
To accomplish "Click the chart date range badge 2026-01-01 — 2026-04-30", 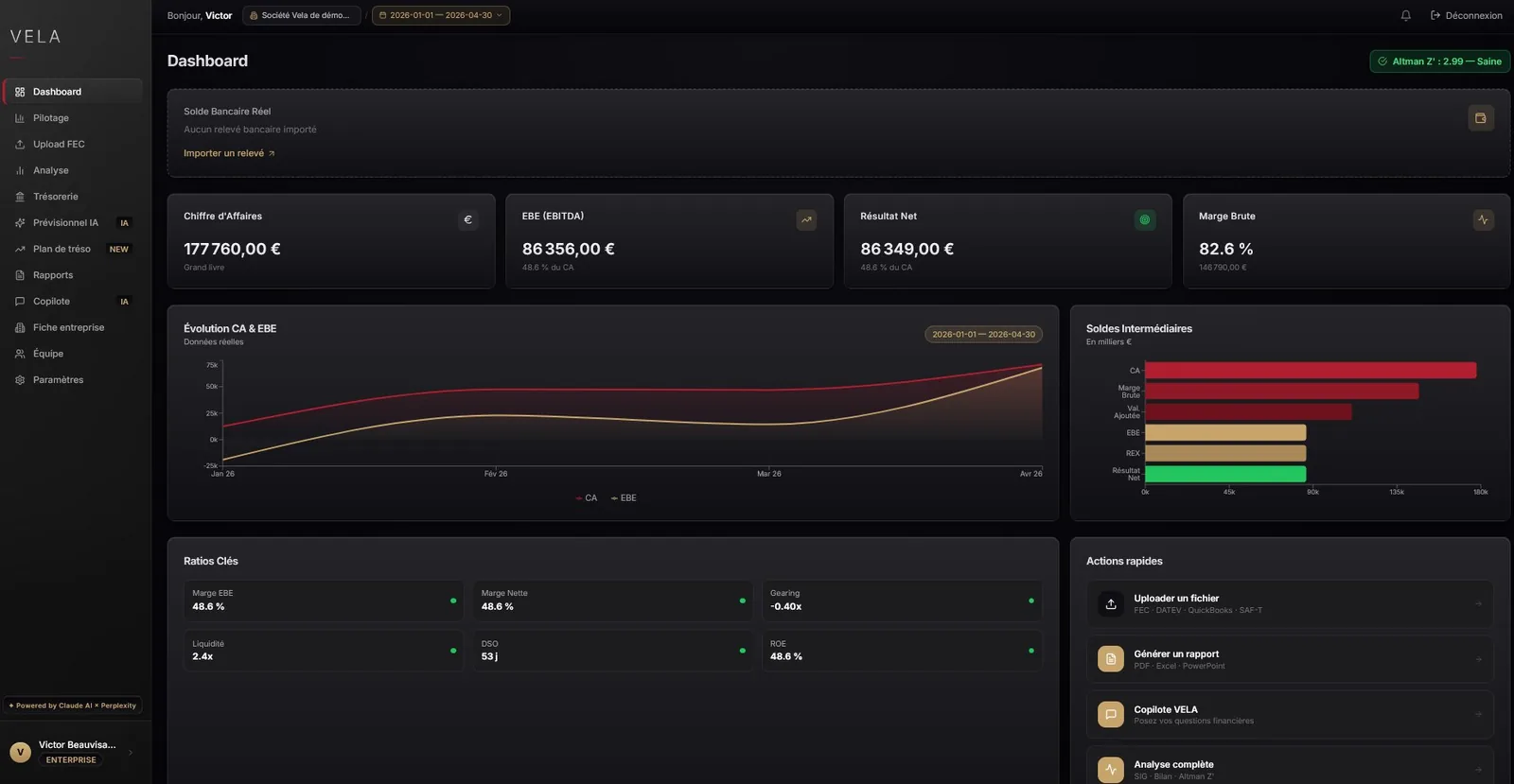I will (x=983, y=334).
